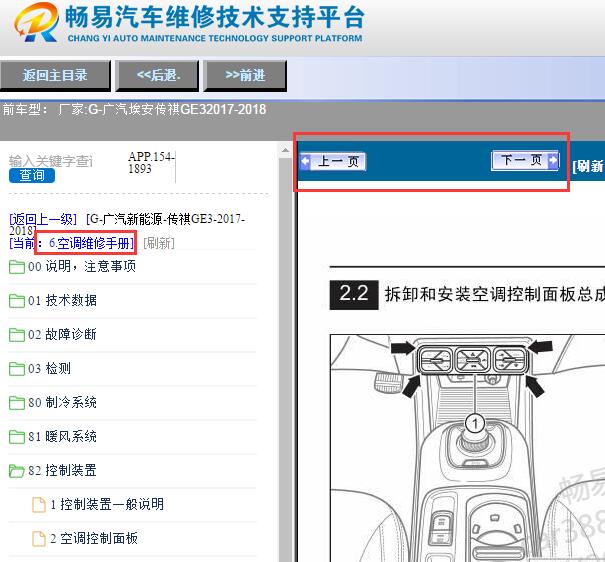This screenshot has width=605, height=562.
Task: Open the 81 暖风系统 folder icon
Action: [17, 437]
